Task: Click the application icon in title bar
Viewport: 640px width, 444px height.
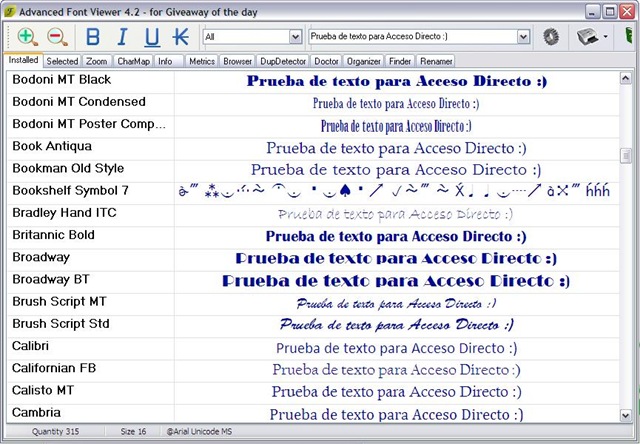Action: click(10, 11)
